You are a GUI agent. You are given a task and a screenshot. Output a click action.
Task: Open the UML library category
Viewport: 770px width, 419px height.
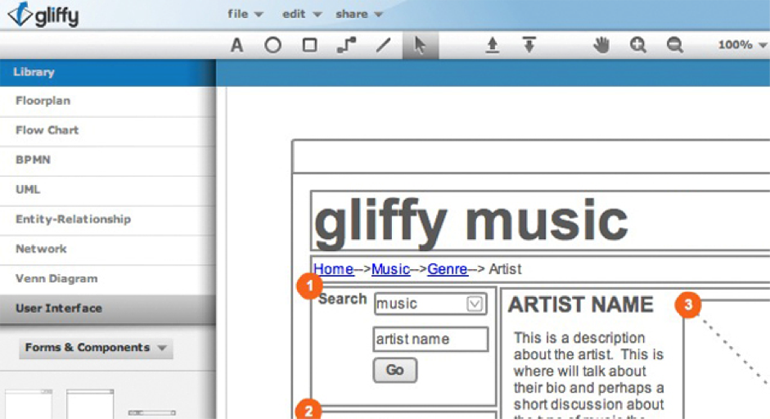point(108,190)
